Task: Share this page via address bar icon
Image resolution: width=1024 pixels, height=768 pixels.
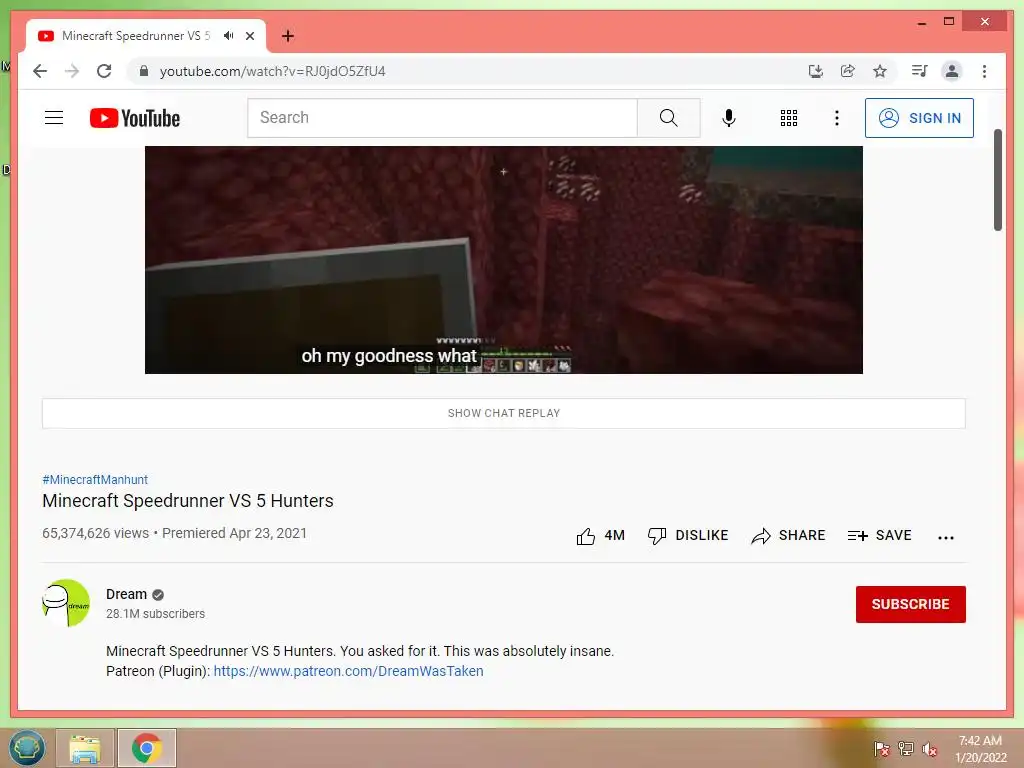Action: coord(848,71)
